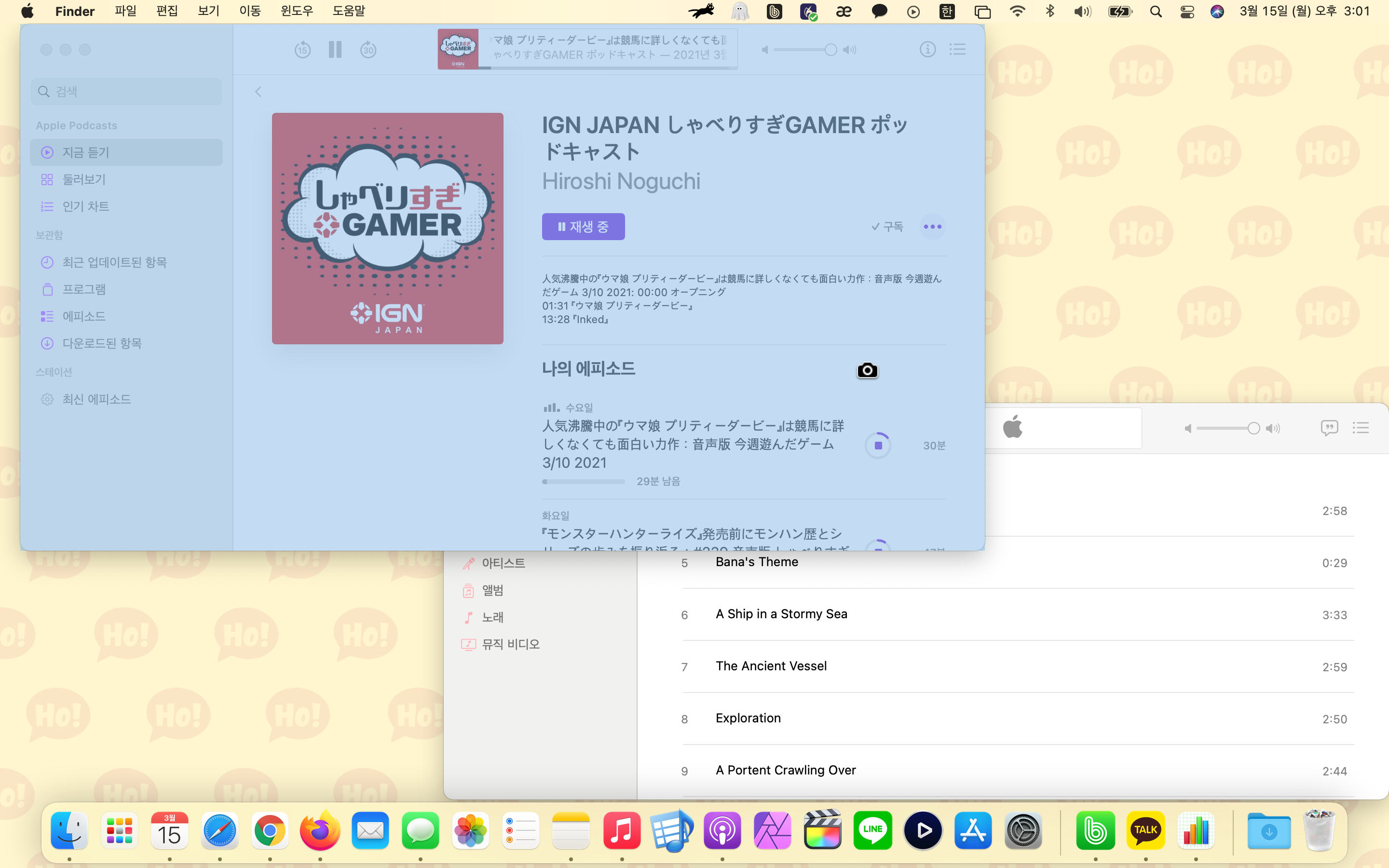
Task: Open App Store from the Dock
Action: pos(973,830)
